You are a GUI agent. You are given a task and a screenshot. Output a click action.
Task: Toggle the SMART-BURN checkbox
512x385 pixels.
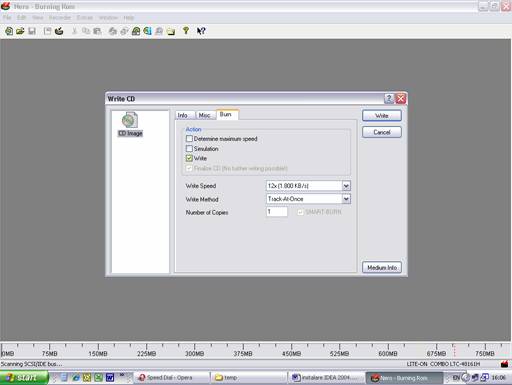(300, 212)
